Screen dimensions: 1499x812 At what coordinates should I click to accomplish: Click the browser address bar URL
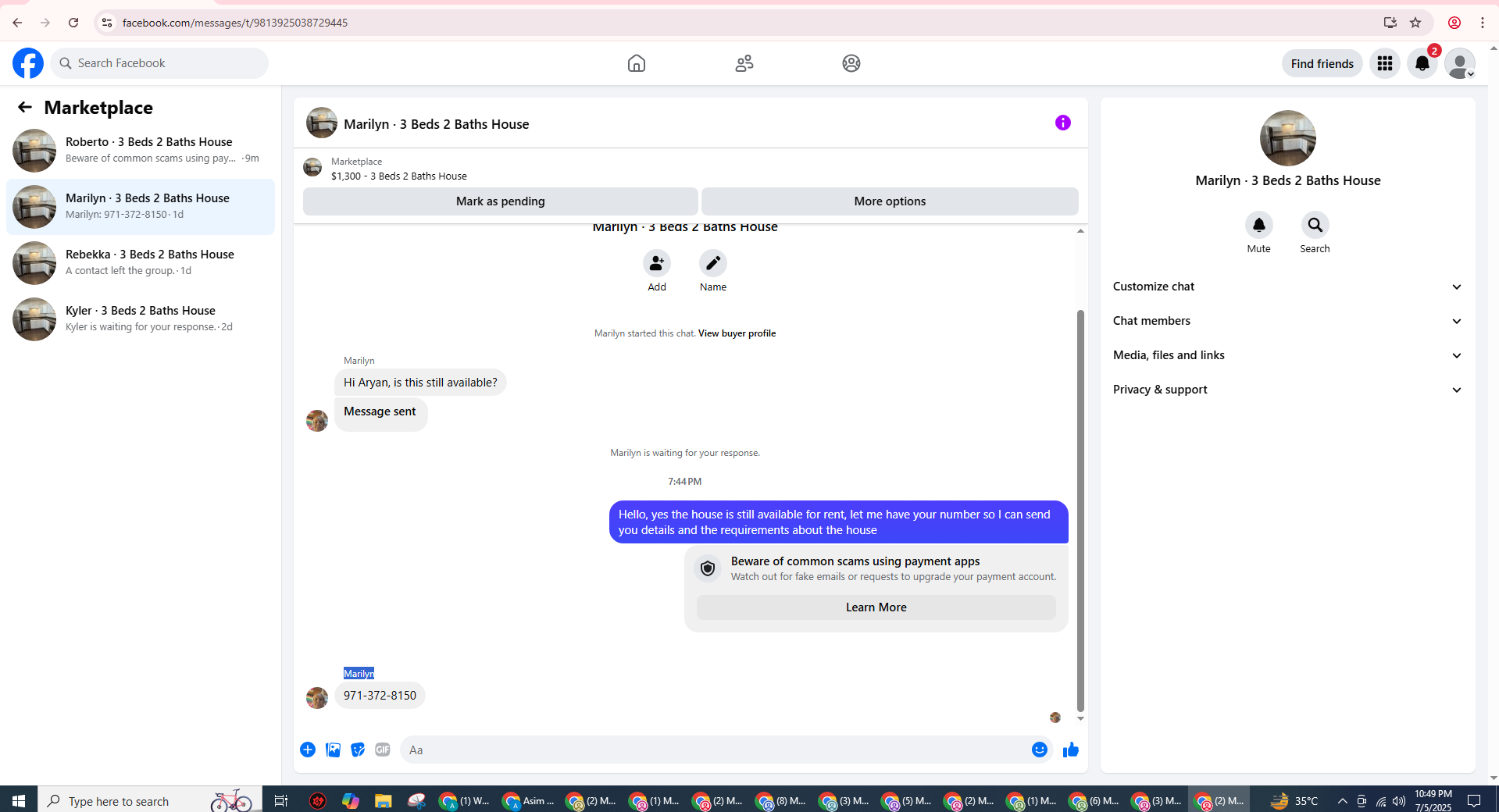[x=235, y=23]
